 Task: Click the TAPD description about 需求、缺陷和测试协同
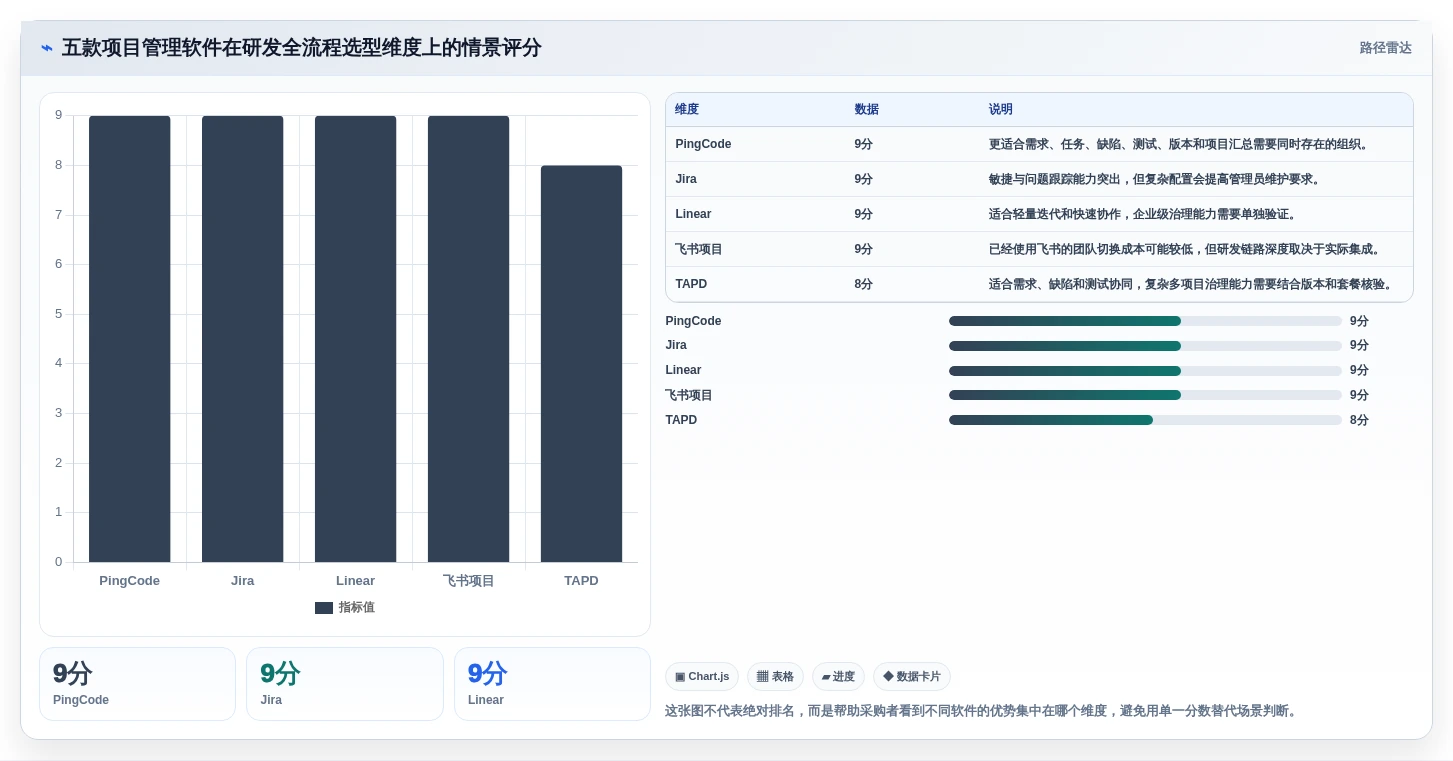tap(1191, 284)
